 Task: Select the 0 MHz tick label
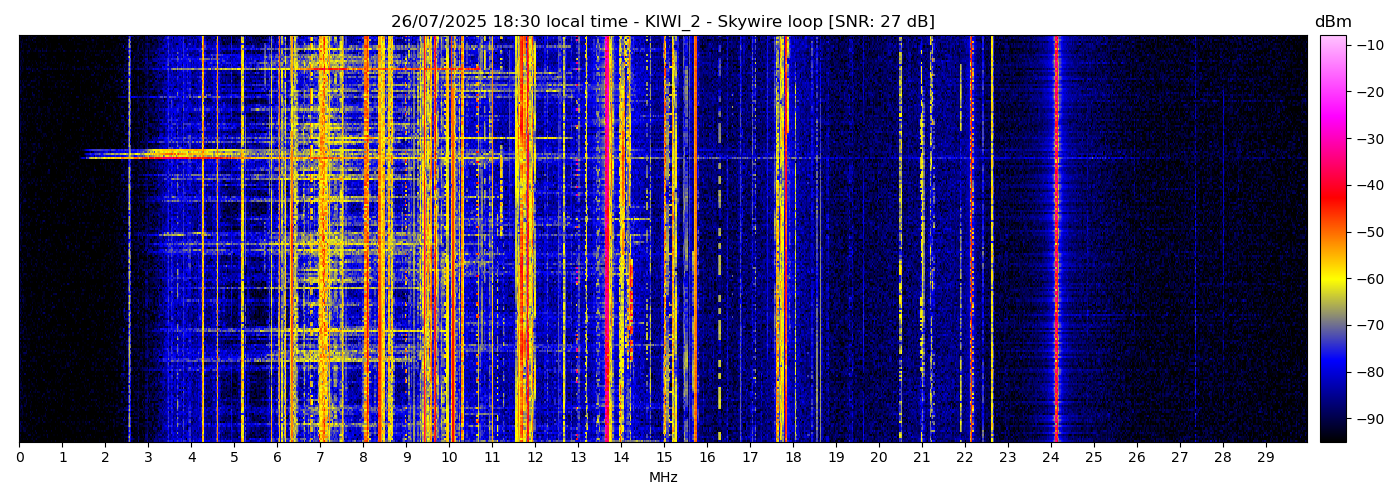click(x=19, y=458)
